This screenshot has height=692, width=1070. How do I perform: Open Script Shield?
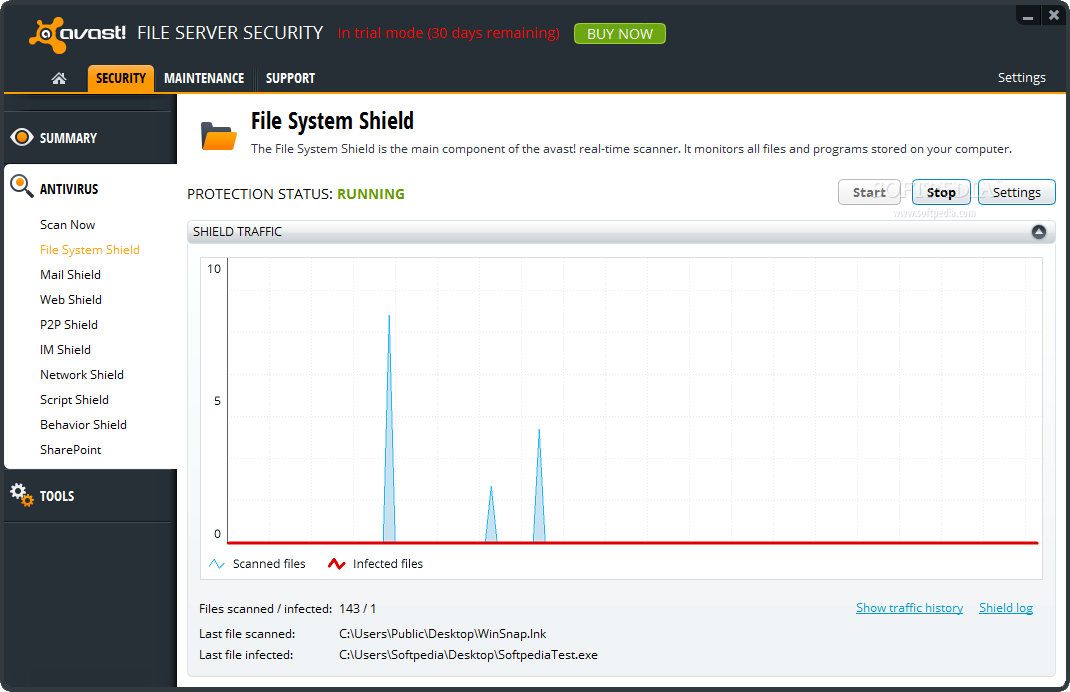[x=74, y=400]
